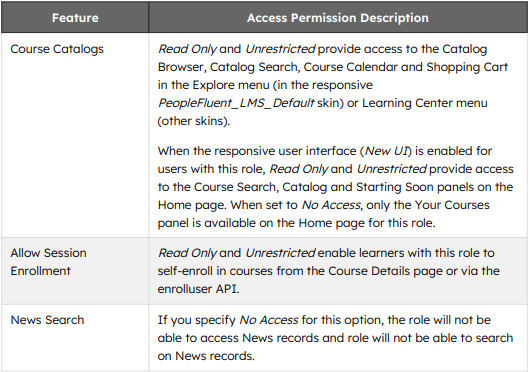529x372 pixels.
Task: Click the Access Permission Description header
Action: [338, 18]
